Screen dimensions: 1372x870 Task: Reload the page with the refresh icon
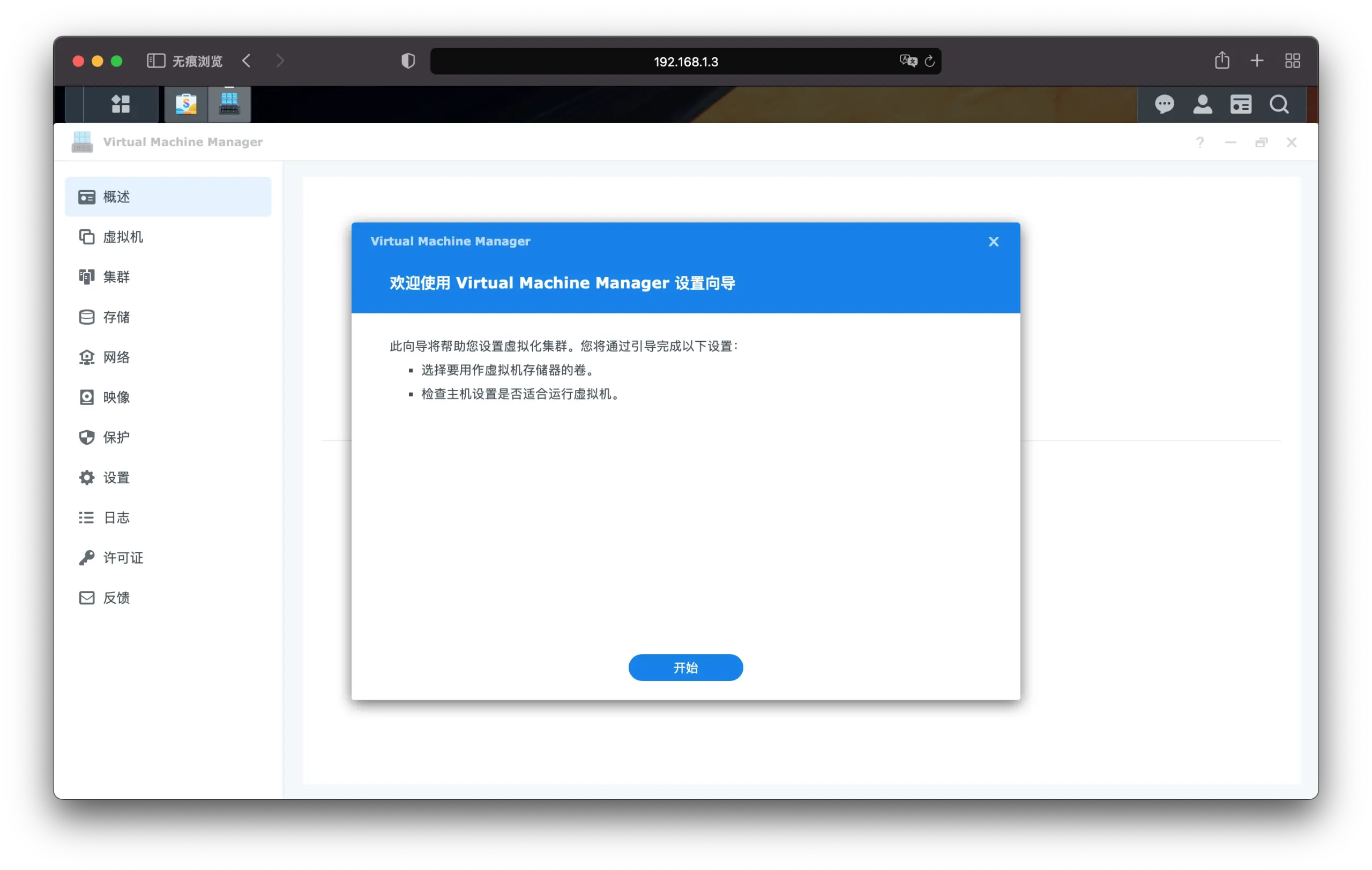(x=929, y=61)
